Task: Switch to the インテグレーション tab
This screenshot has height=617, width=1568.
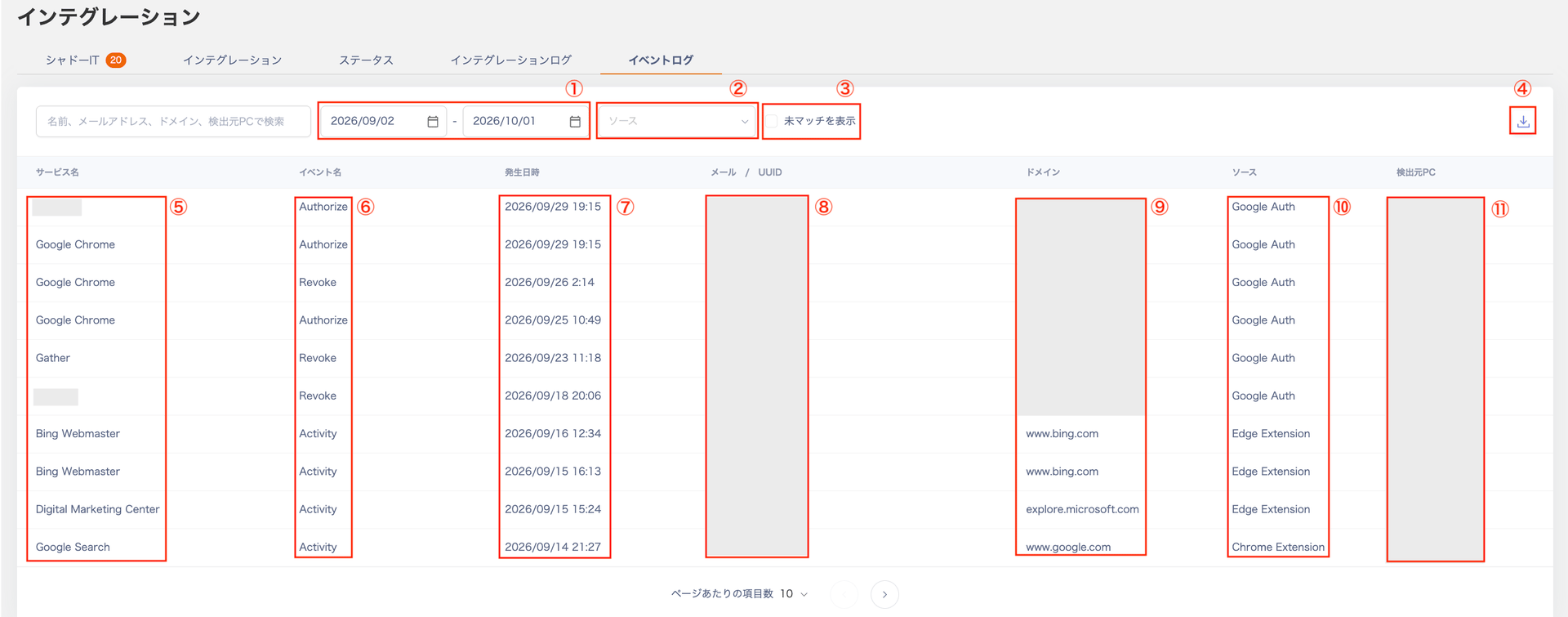Action: click(x=232, y=60)
